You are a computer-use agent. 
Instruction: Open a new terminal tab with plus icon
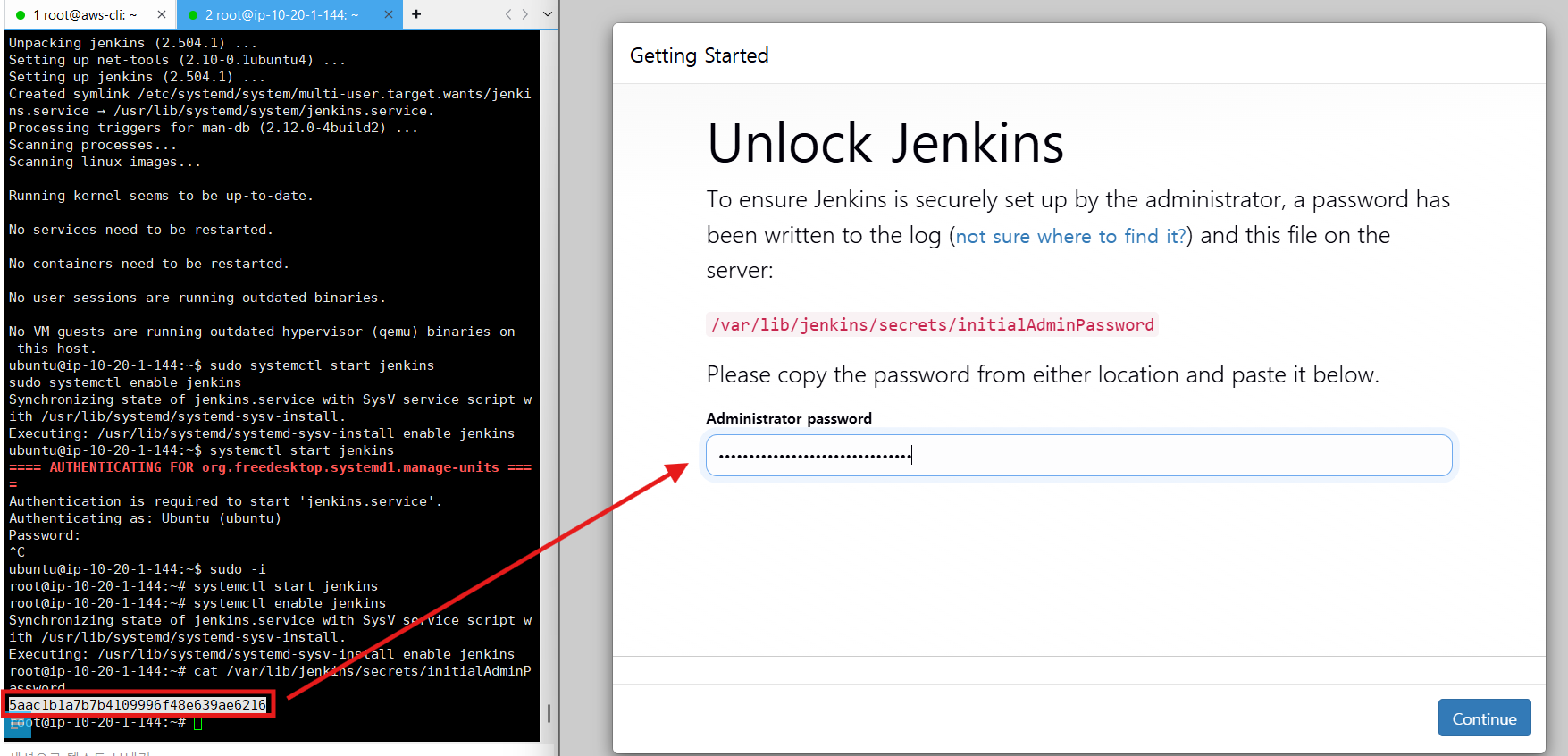click(x=416, y=14)
